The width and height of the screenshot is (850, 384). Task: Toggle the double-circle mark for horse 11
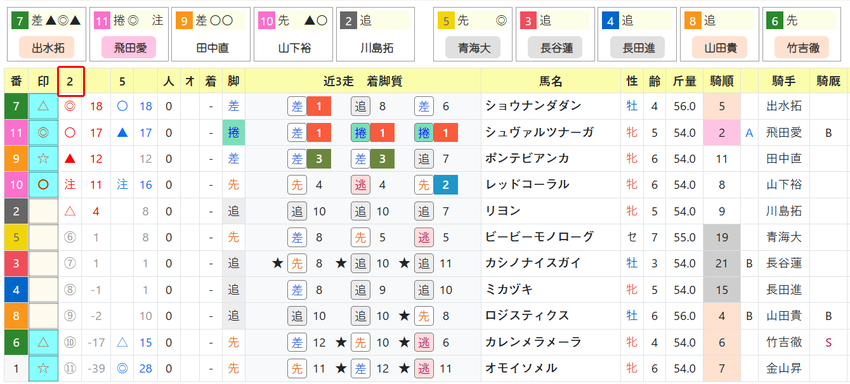43,133
